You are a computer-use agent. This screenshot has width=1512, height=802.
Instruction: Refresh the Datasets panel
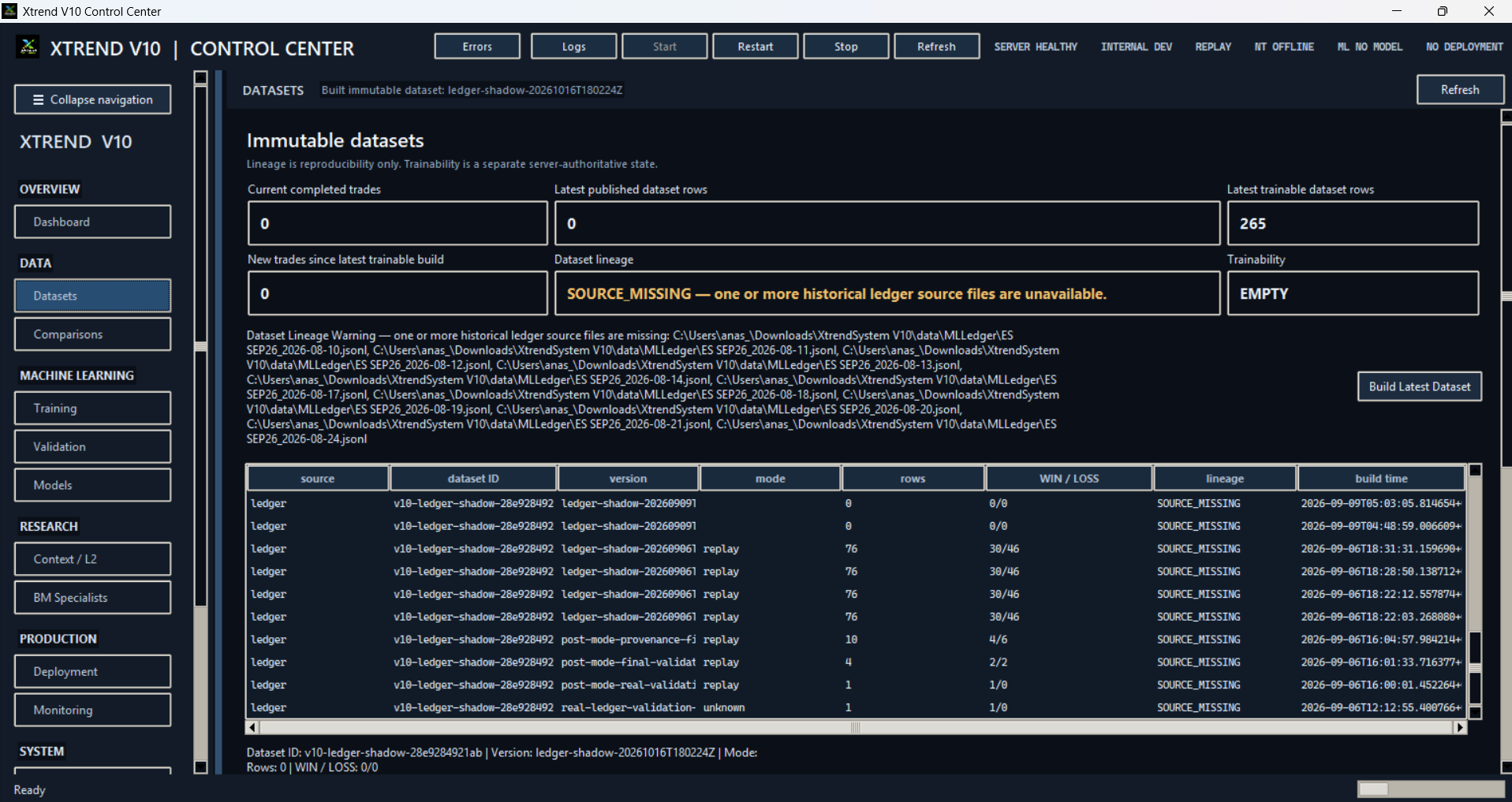[1460, 90]
